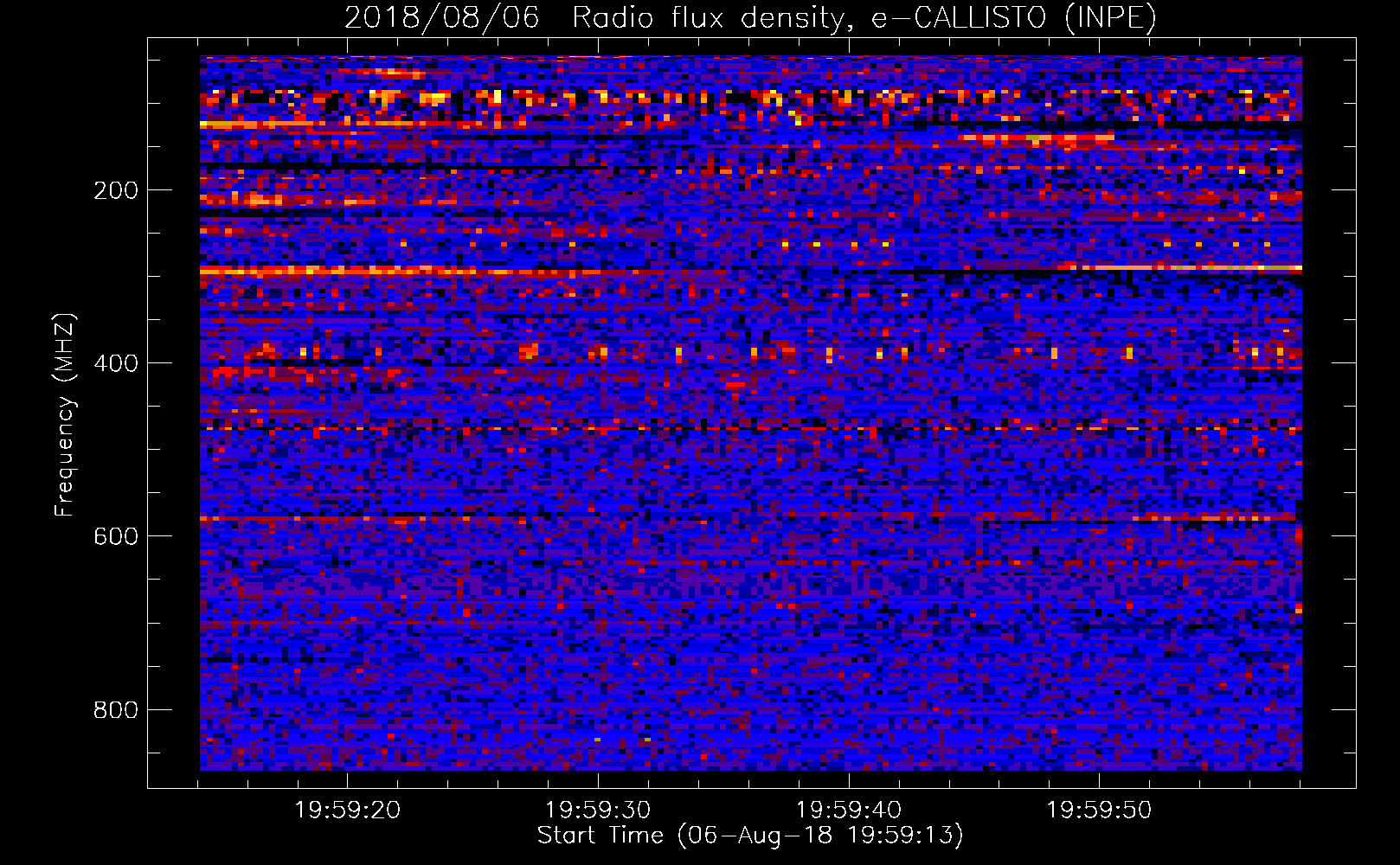Click the "400" frequency tick label
This screenshot has width=1400, height=865.
pos(116,363)
